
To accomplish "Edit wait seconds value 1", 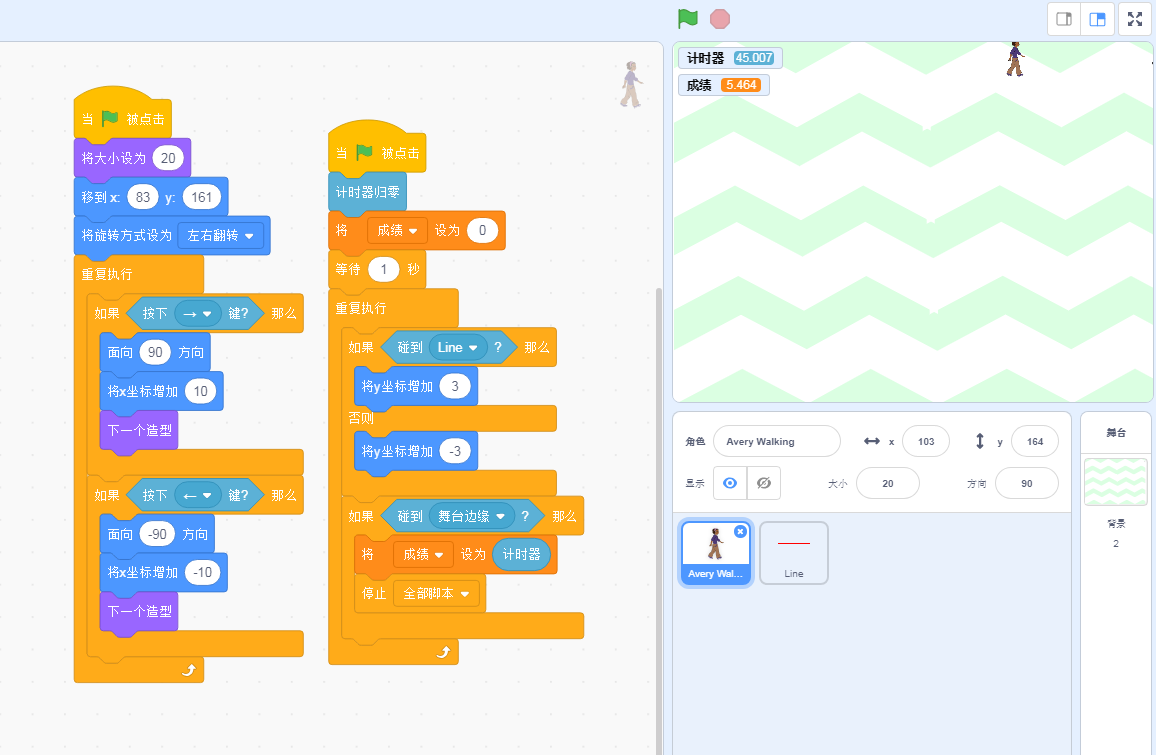I will 383,269.
